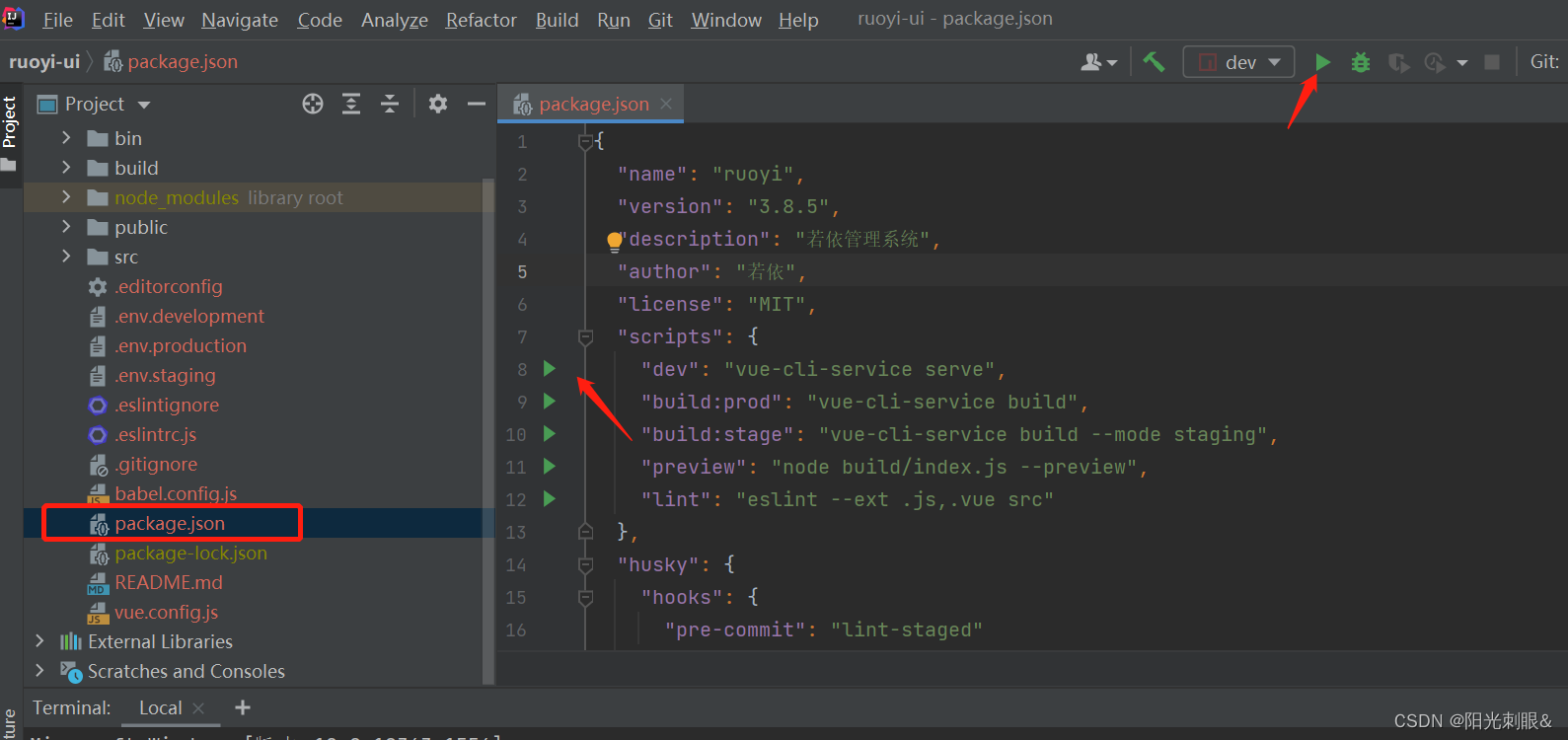Viewport: 1568px width, 740px height.
Task: Click the Build hammer icon
Action: pos(1154,62)
